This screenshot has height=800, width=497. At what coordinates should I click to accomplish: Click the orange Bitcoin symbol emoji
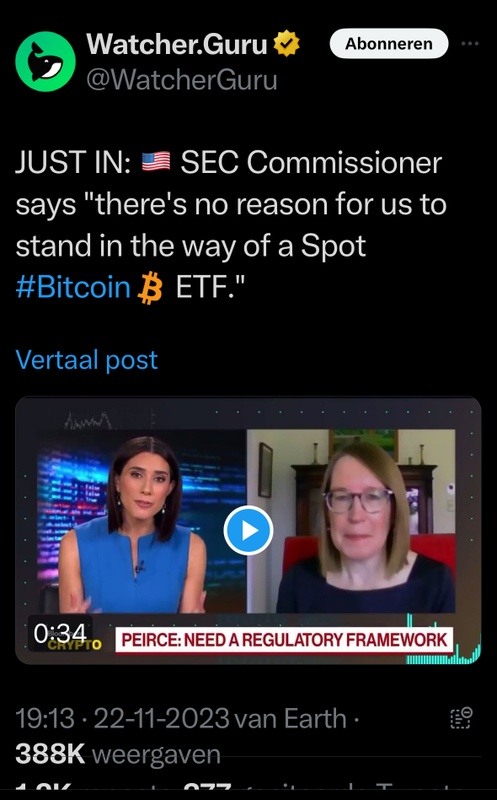(150, 288)
